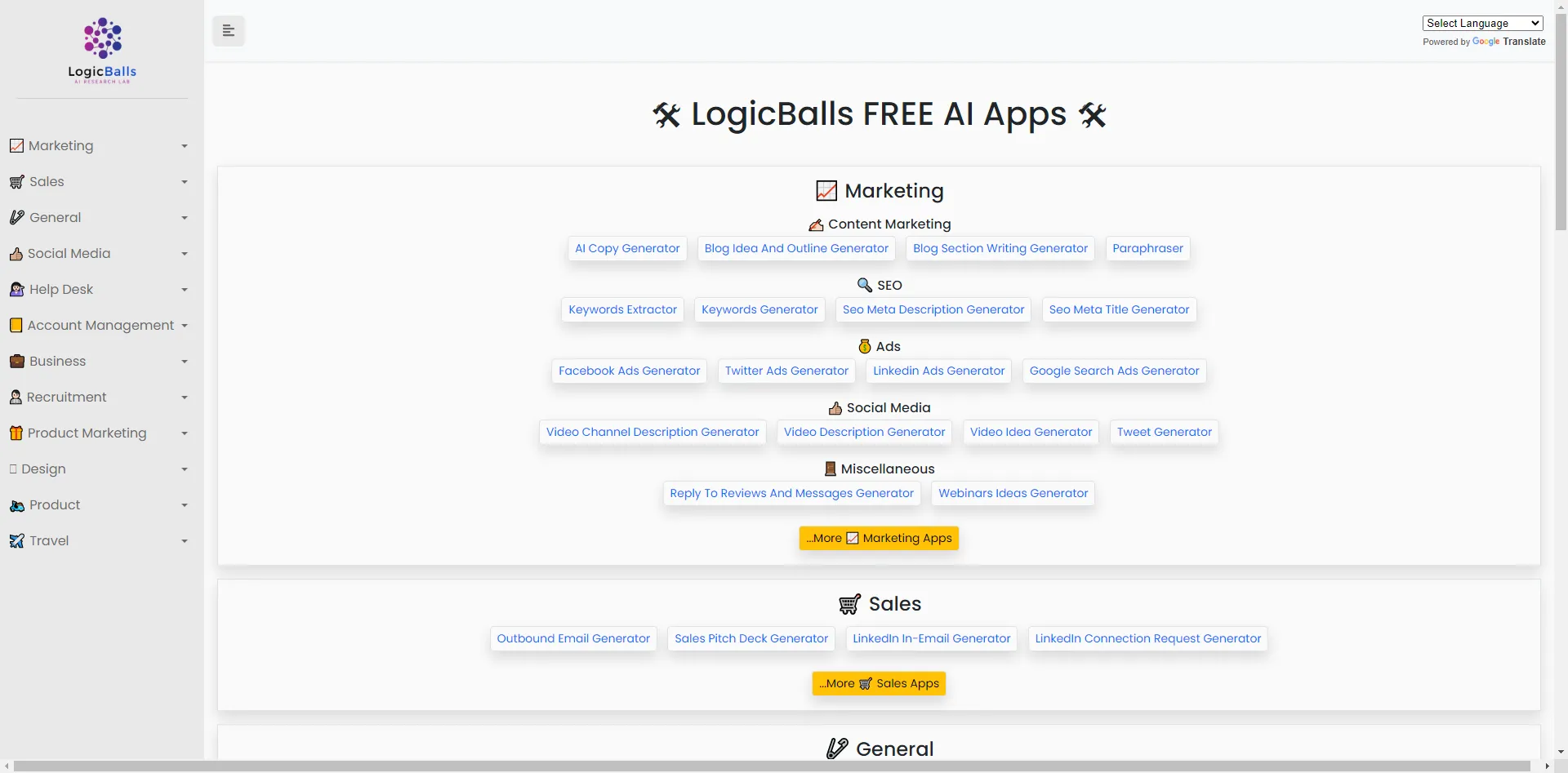Click the Help Desk icon in sidebar

[16, 289]
